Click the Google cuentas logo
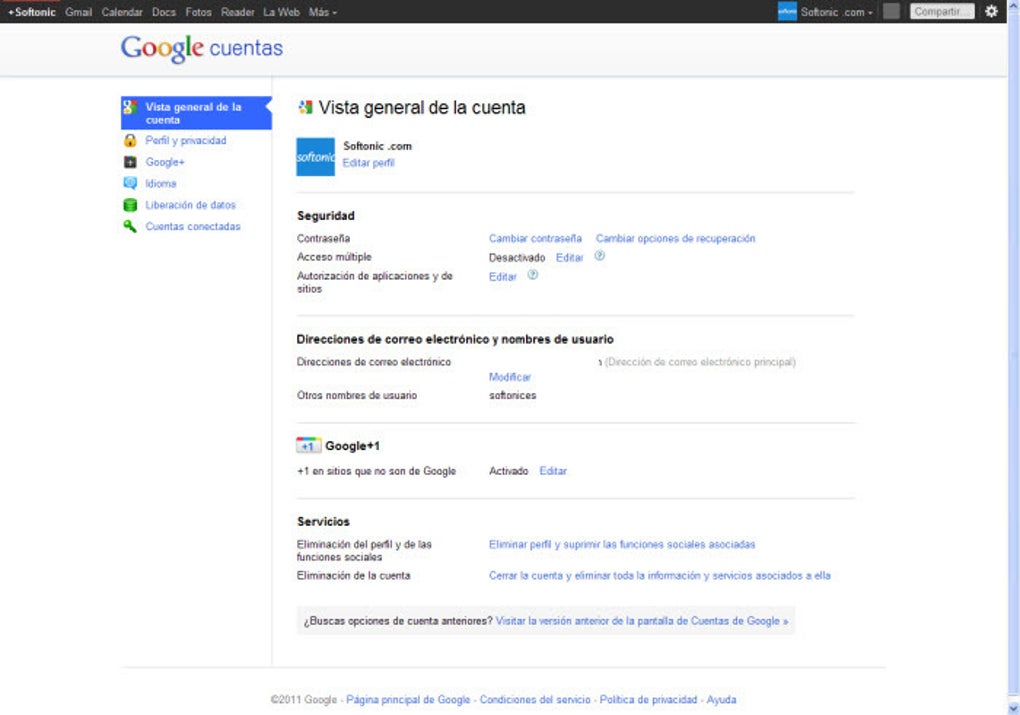1020x715 pixels. pos(202,48)
